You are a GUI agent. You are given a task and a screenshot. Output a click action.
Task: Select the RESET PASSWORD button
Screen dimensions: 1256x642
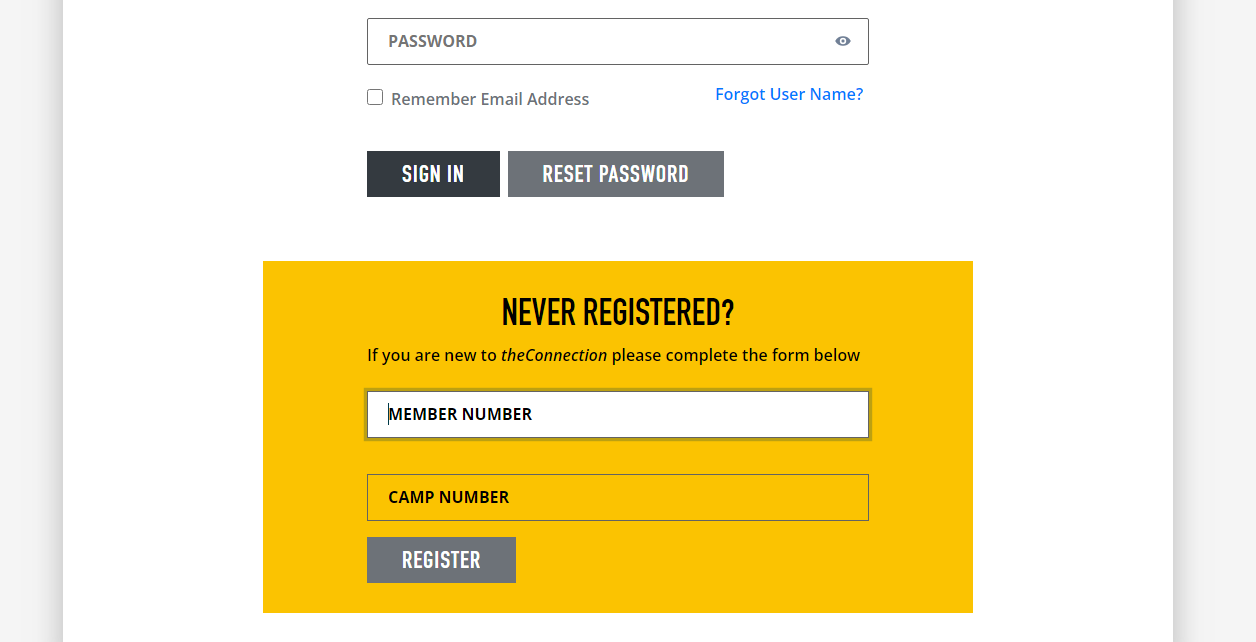[616, 174]
